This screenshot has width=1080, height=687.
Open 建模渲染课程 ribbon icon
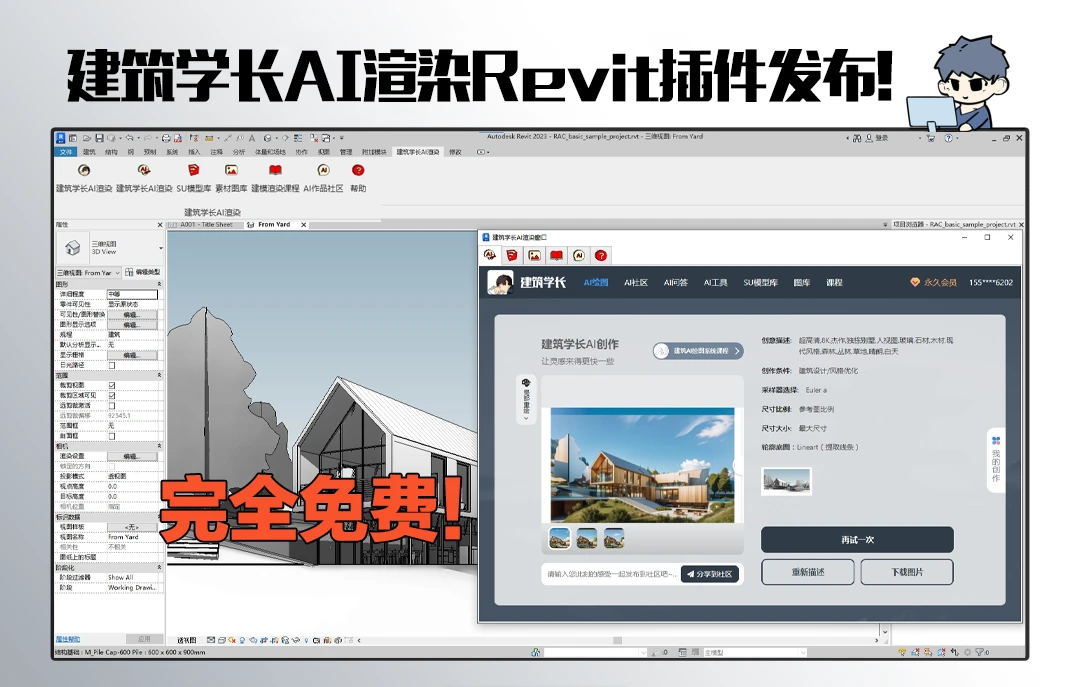coord(275,170)
